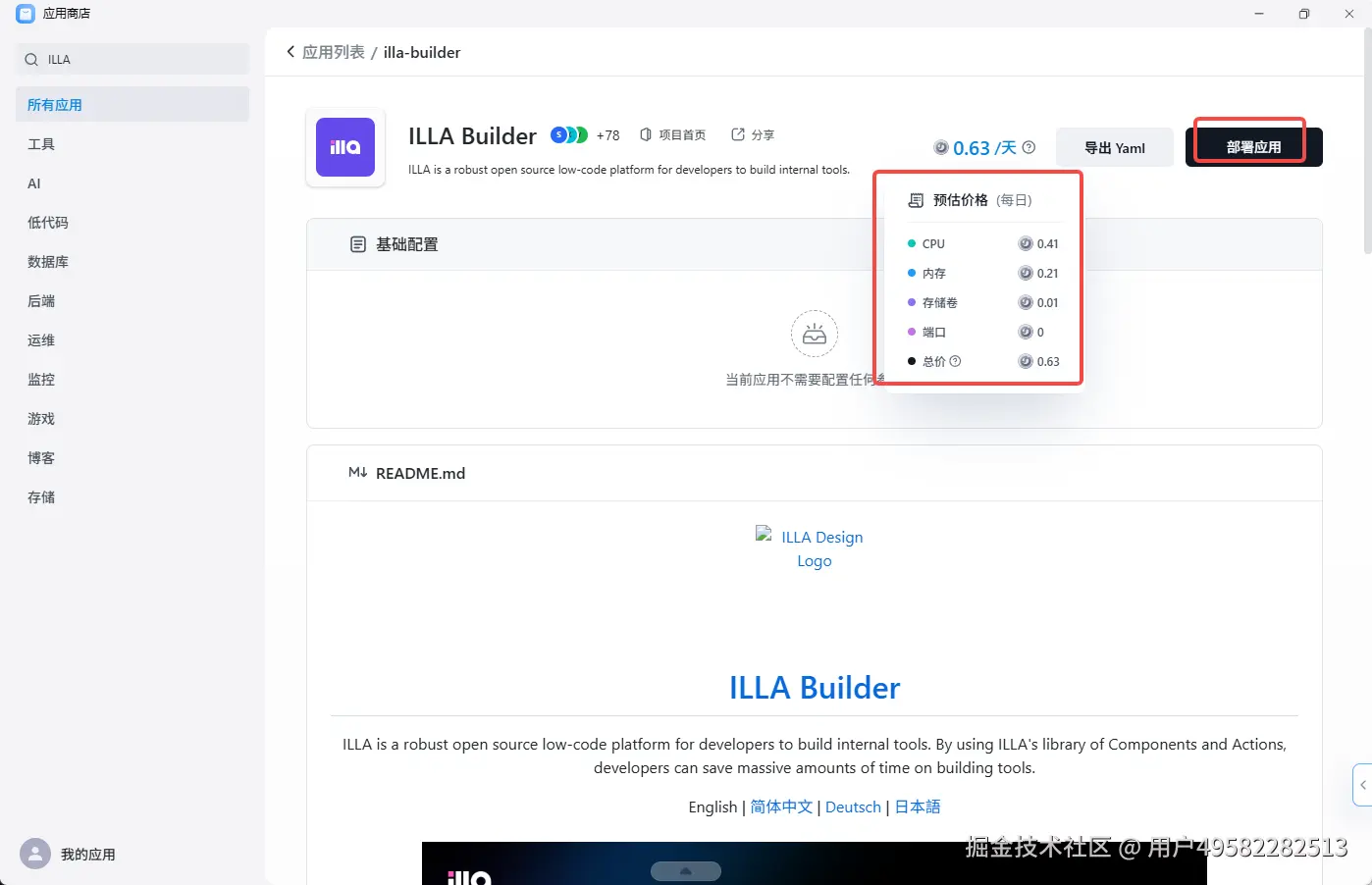Open the 项目首页 link
This screenshot has height=885, width=1372.
coord(682,134)
